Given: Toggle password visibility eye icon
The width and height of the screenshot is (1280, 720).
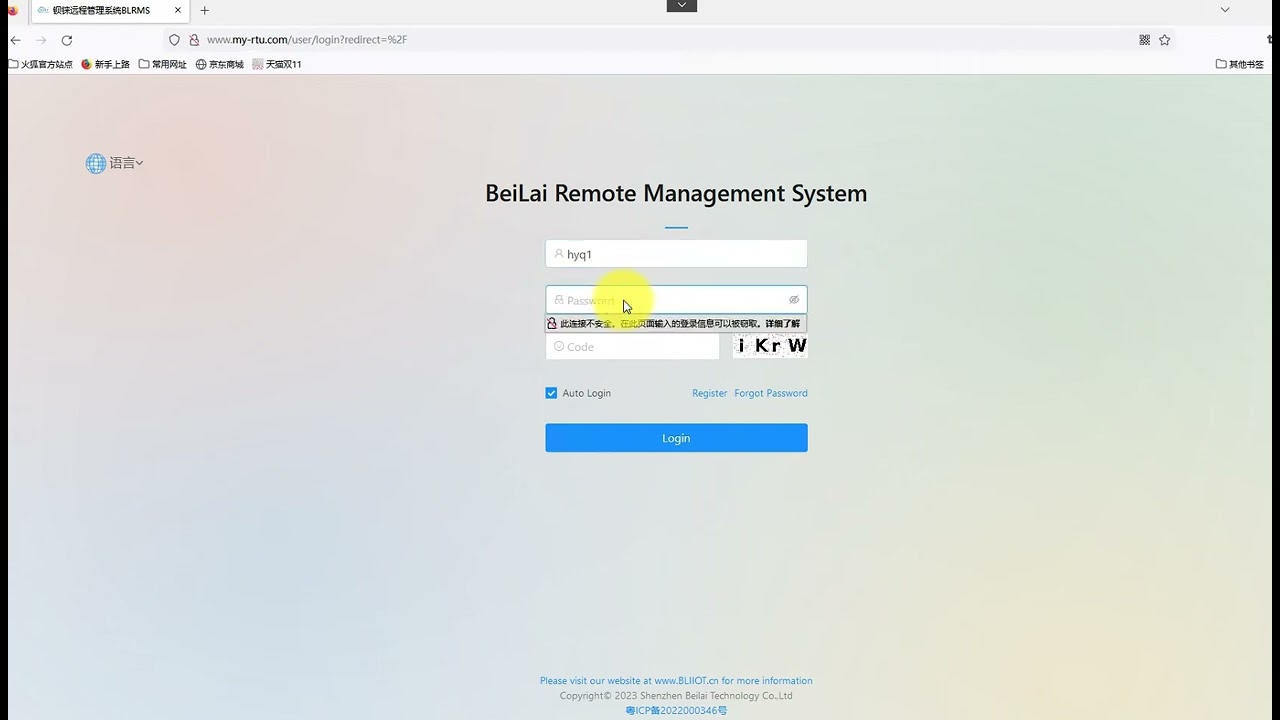Looking at the screenshot, I should (x=794, y=300).
